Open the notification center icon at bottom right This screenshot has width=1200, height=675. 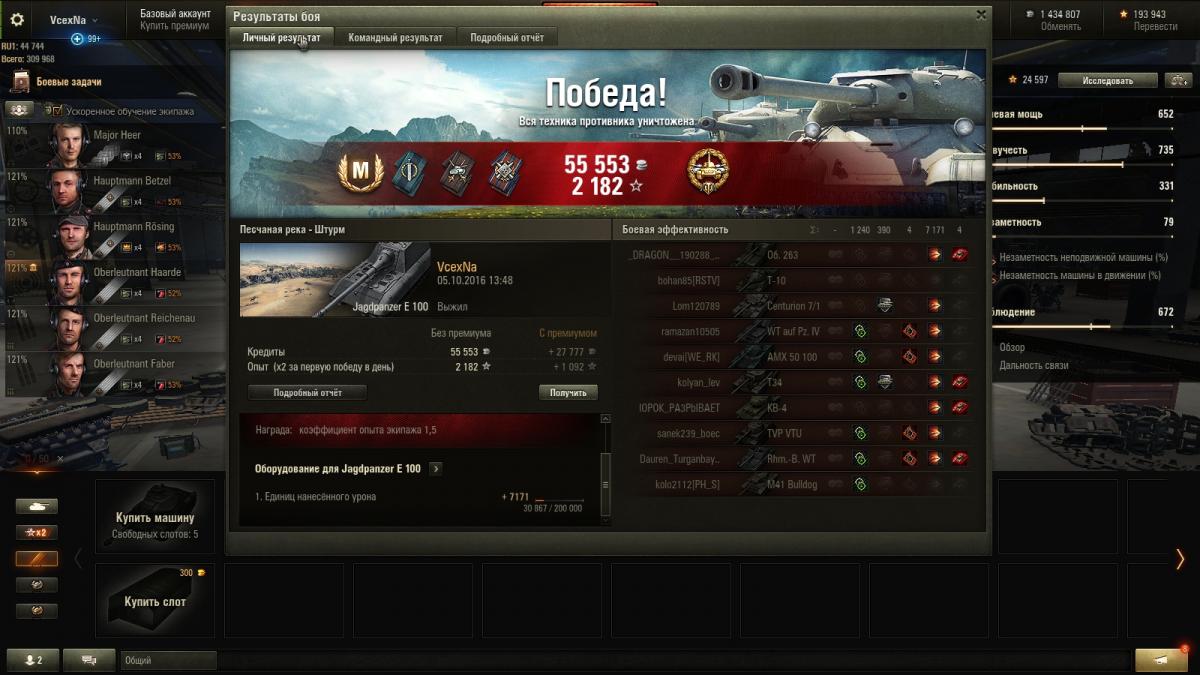coord(1161,660)
